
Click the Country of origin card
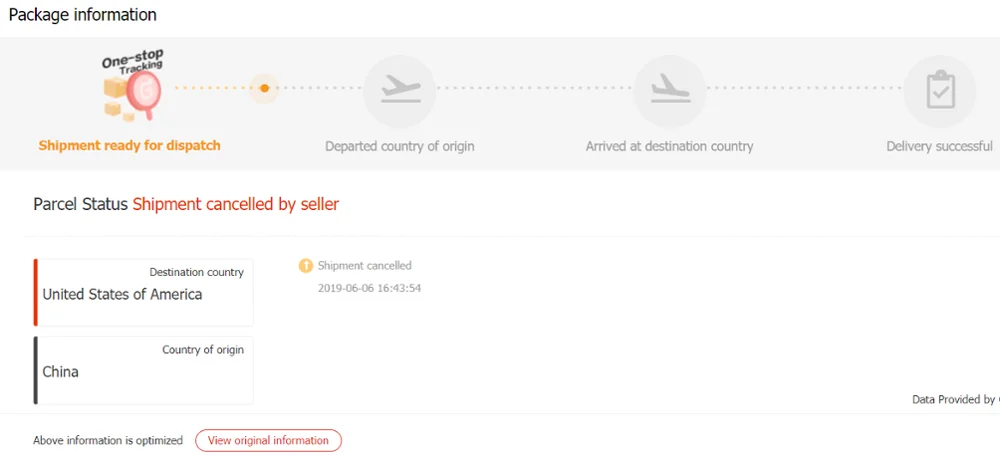point(144,370)
